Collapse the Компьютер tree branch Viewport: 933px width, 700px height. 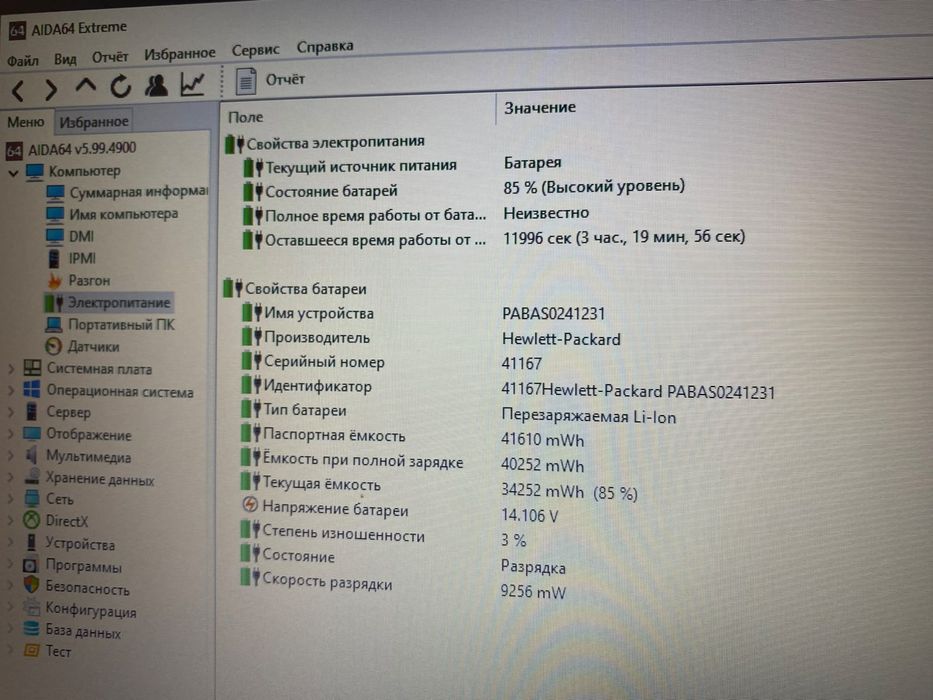tap(13, 173)
